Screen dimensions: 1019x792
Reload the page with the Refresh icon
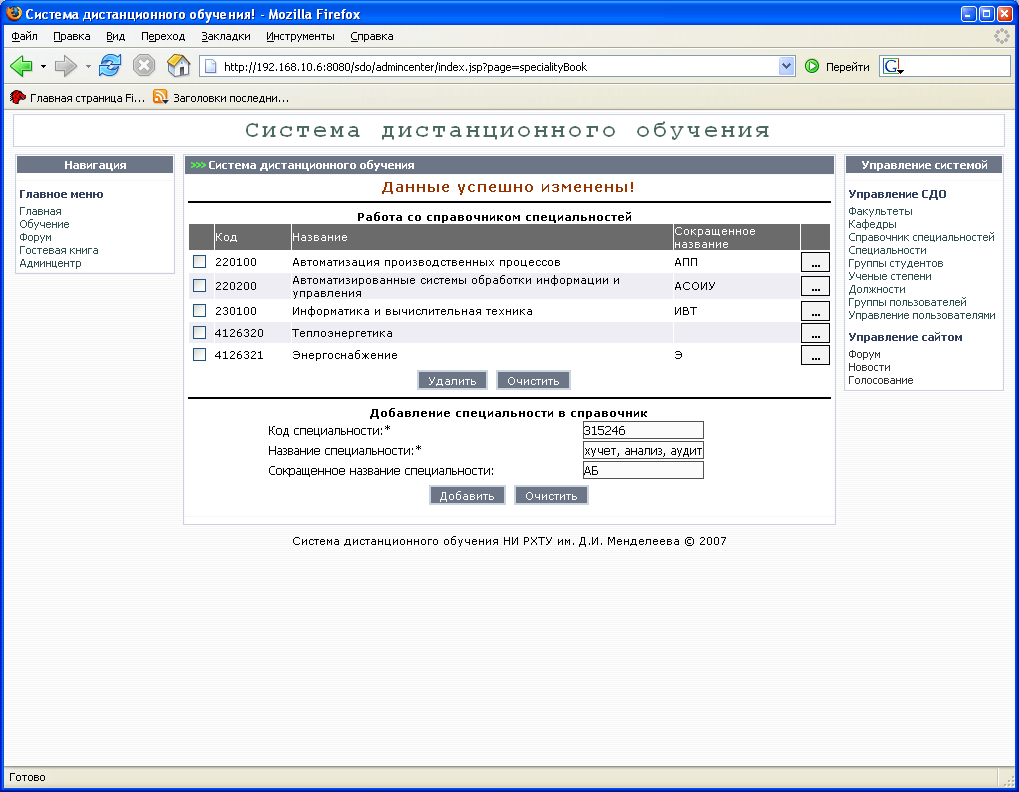tap(110, 66)
